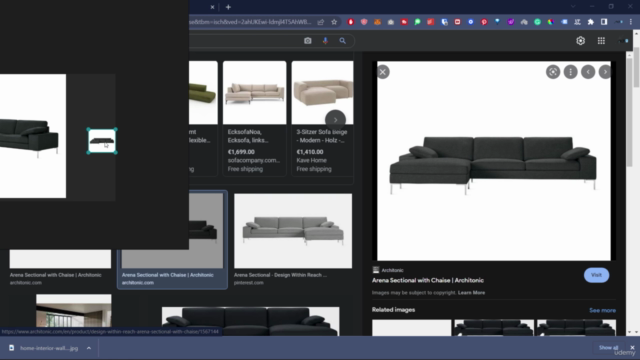Viewport: 640px width, 360px height.
Task: Click the purple circular extension icon
Action: point(511,22)
